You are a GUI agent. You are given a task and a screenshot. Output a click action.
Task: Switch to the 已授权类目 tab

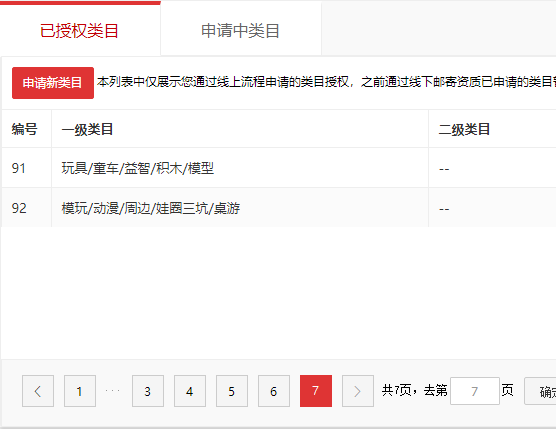pyautogui.click(x=79, y=29)
